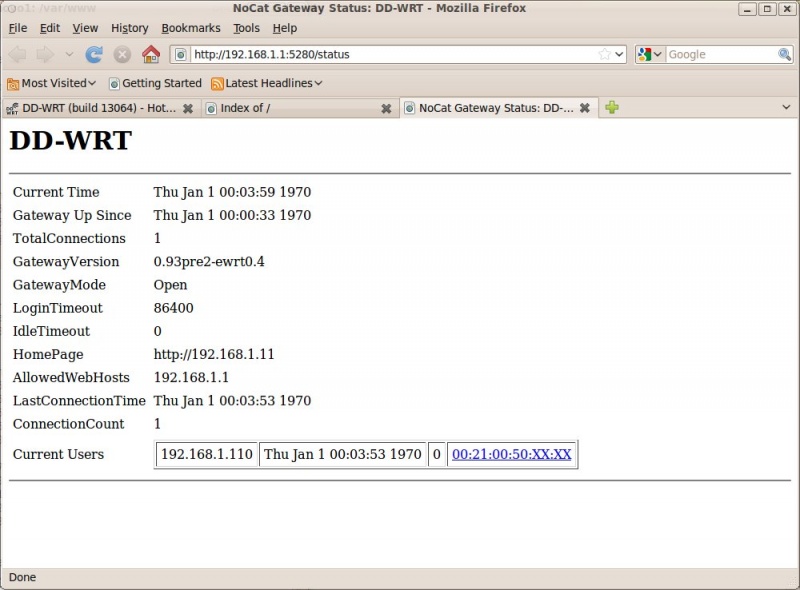Screen dimensions: 800x590
Task: Click the magnifying glass to run the search
Action: 786,54
